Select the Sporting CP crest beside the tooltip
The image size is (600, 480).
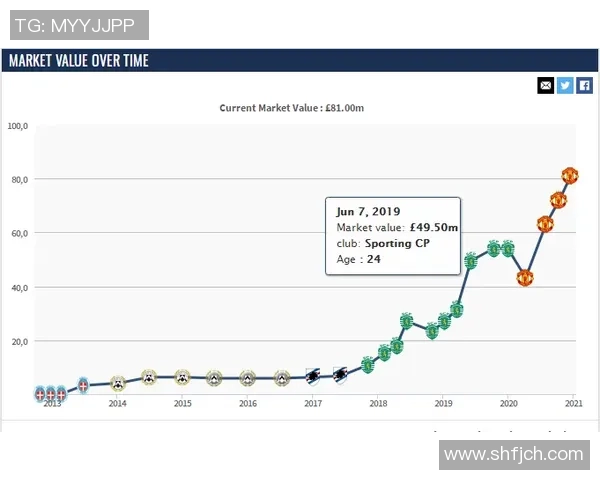[470, 262]
